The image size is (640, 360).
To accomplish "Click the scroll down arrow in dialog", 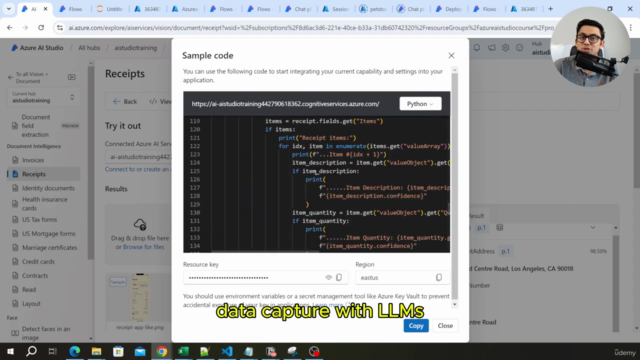I will 455,304.
